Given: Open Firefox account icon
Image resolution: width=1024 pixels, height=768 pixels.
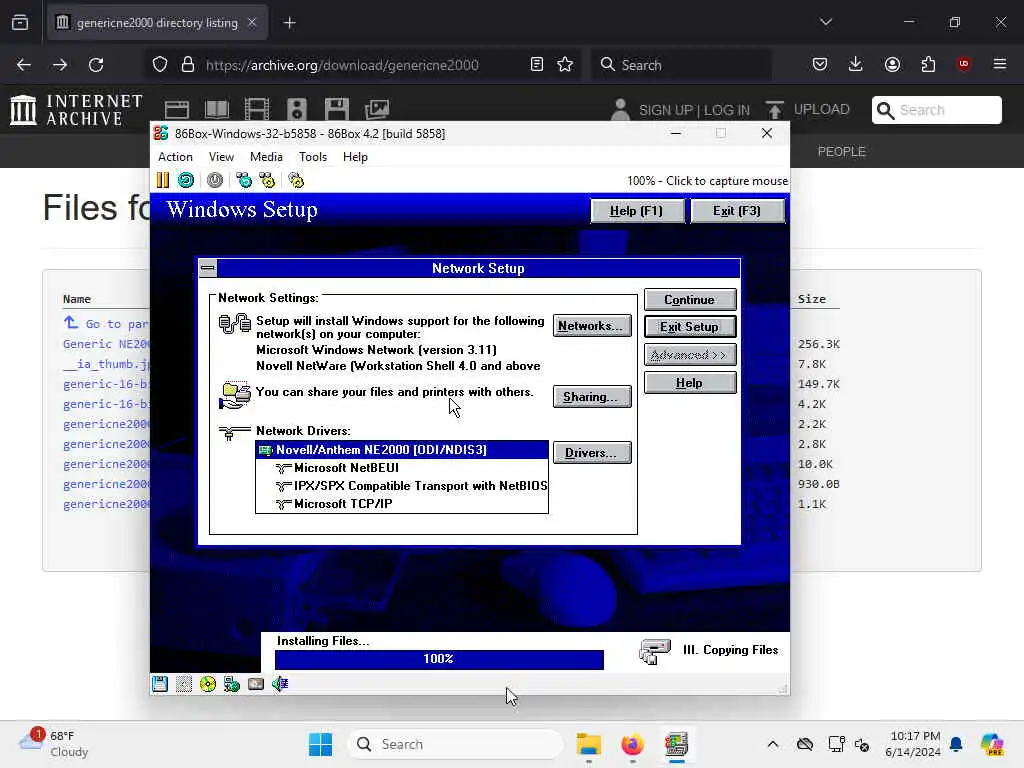Looking at the screenshot, I should point(892,64).
